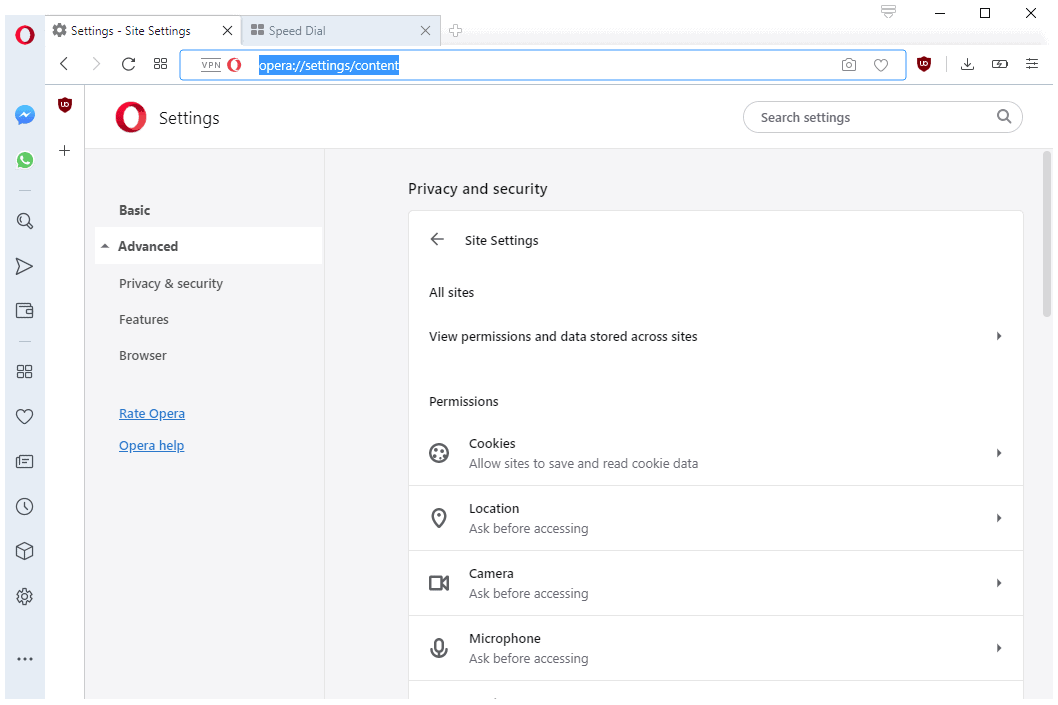This screenshot has height=705, width=1058.
Task: Open WhatsApp in the sidebar
Action: pyautogui.click(x=25, y=160)
